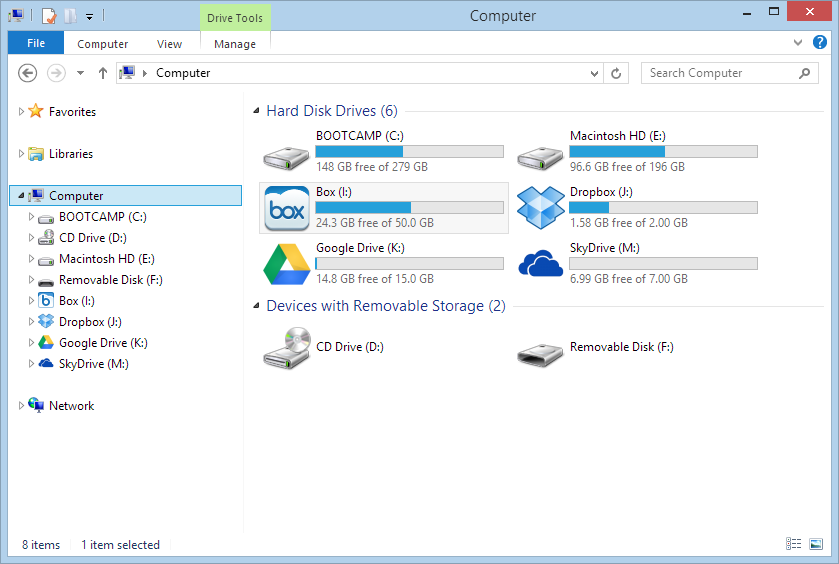This screenshot has width=839, height=564.
Task: Open the address bar history dropdown
Action: 594,73
